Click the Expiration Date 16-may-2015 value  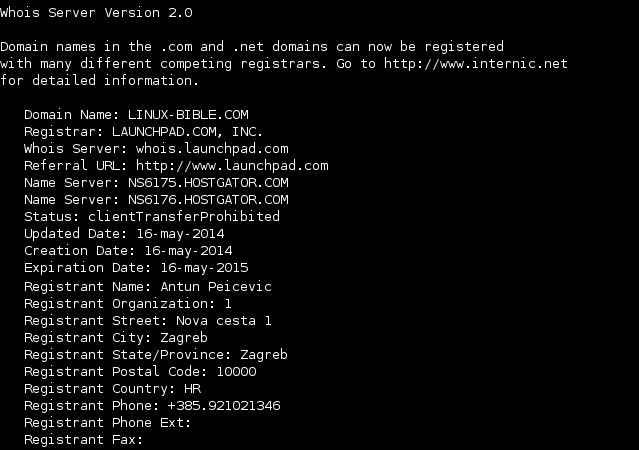204,268
